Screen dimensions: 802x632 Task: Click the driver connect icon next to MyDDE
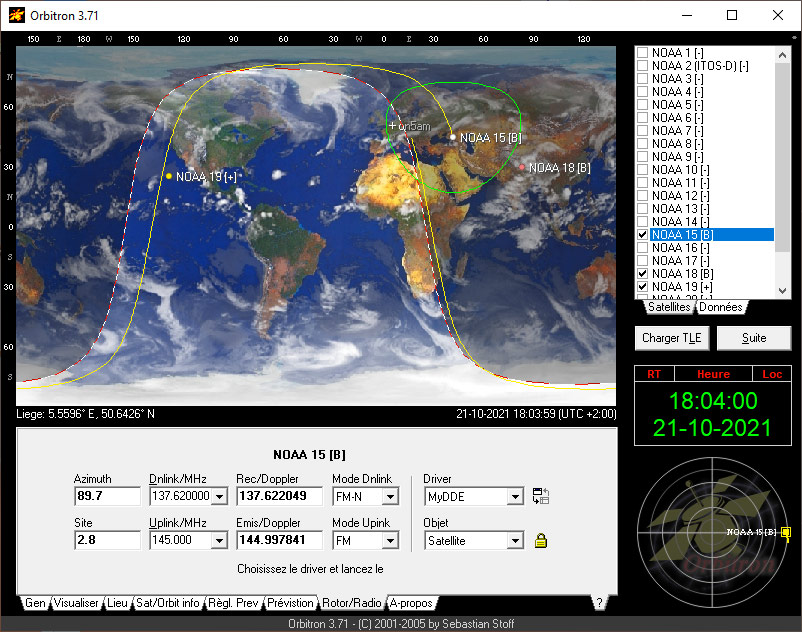541,496
